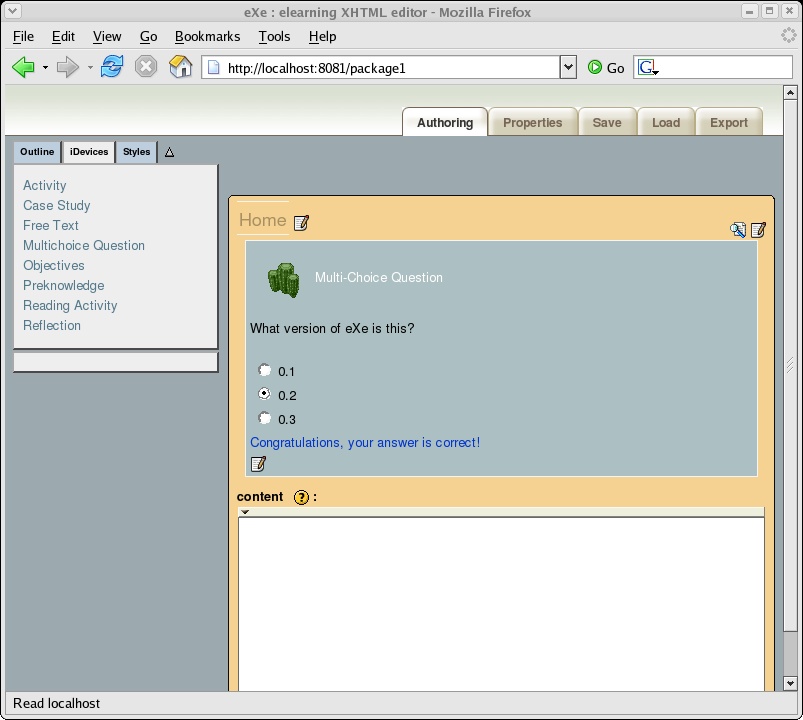Open the Help menu
The height and width of the screenshot is (720, 803).
pyautogui.click(x=323, y=36)
